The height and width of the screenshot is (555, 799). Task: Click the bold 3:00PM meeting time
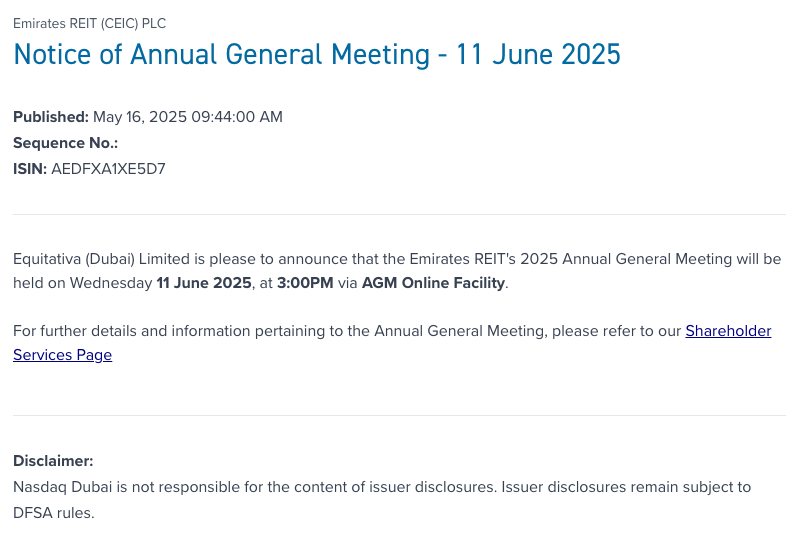[305, 283]
